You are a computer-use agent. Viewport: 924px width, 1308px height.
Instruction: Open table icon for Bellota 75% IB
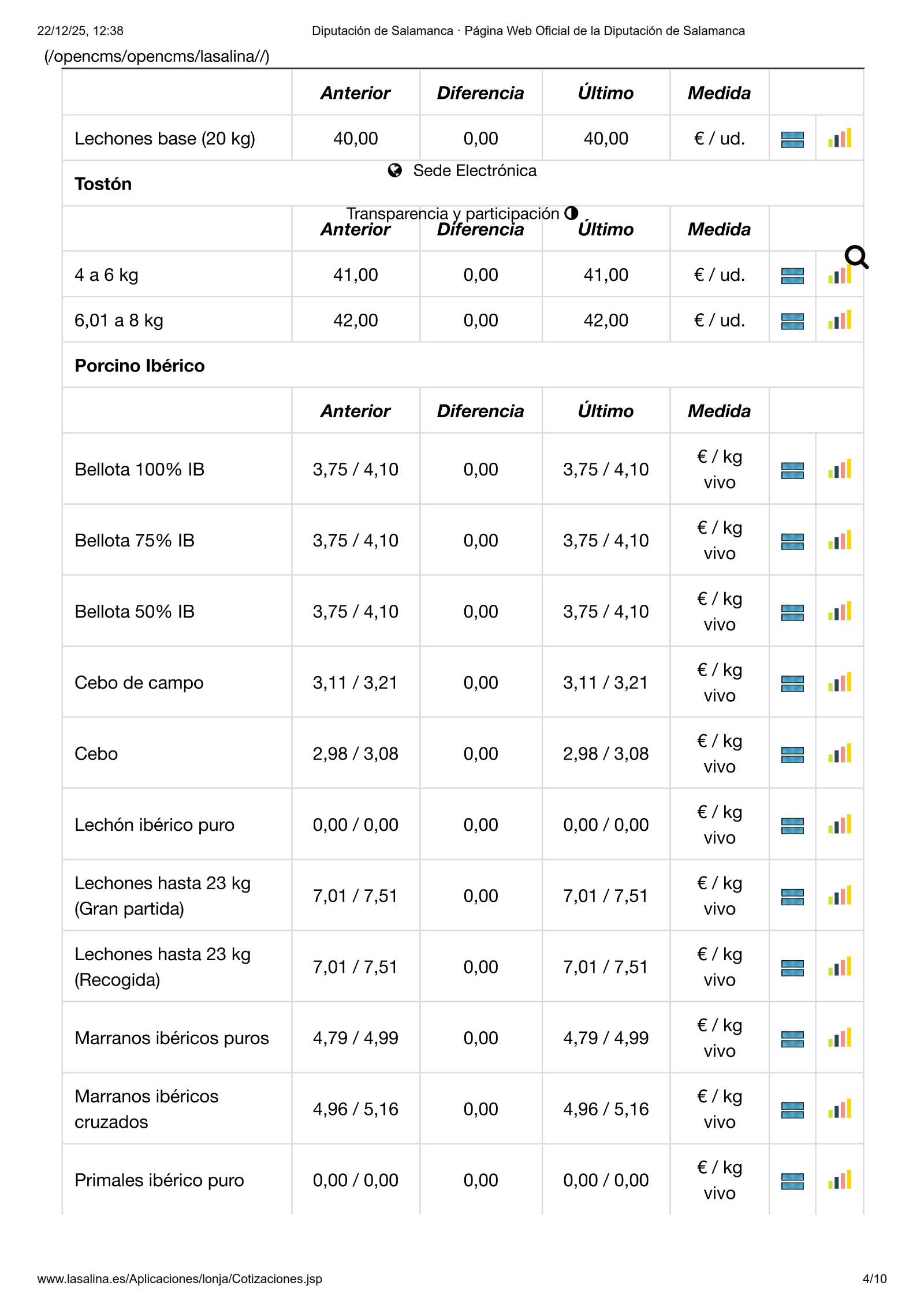pos(792,541)
